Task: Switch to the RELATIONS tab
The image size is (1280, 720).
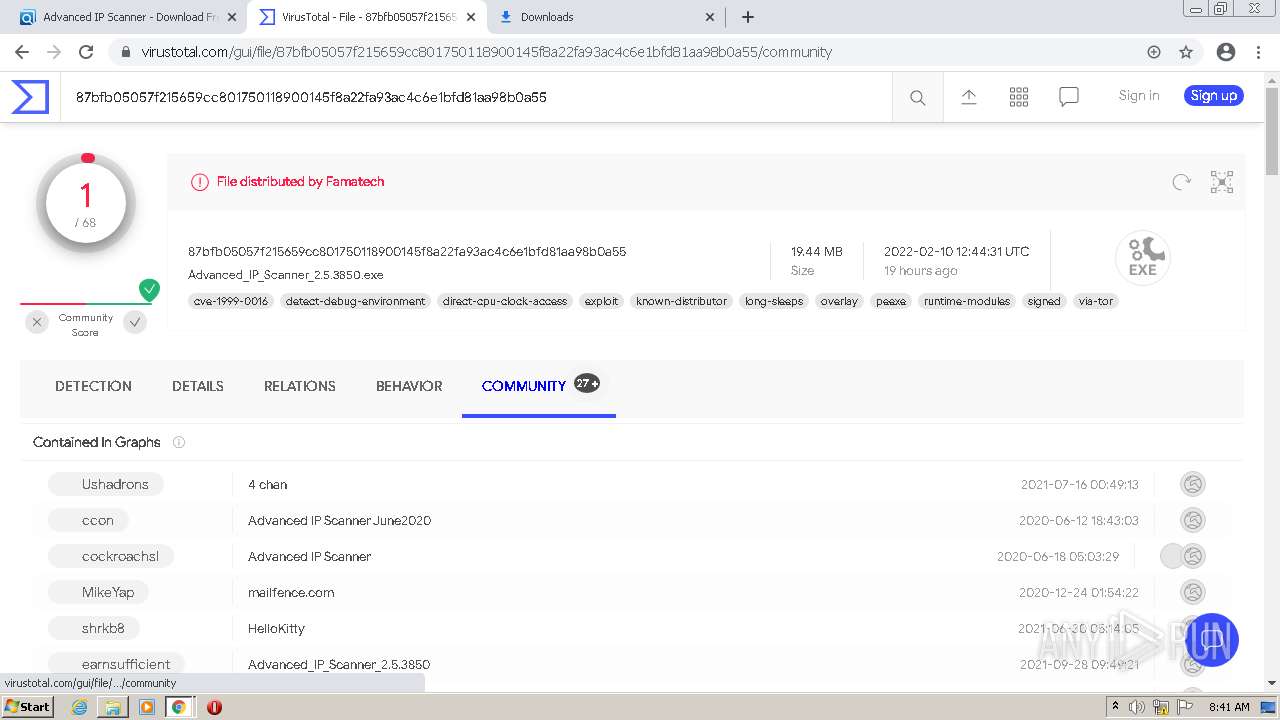Action: [300, 386]
